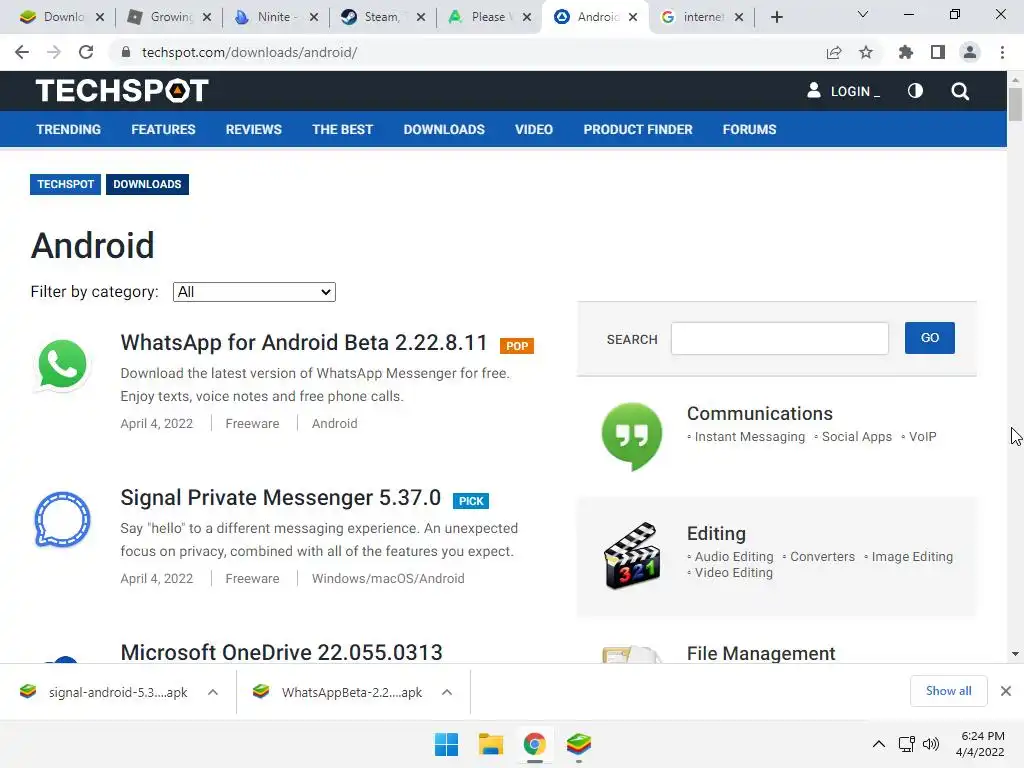The width and height of the screenshot is (1024, 768).
Task: Open network status tray icon
Action: tap(906, 744)
